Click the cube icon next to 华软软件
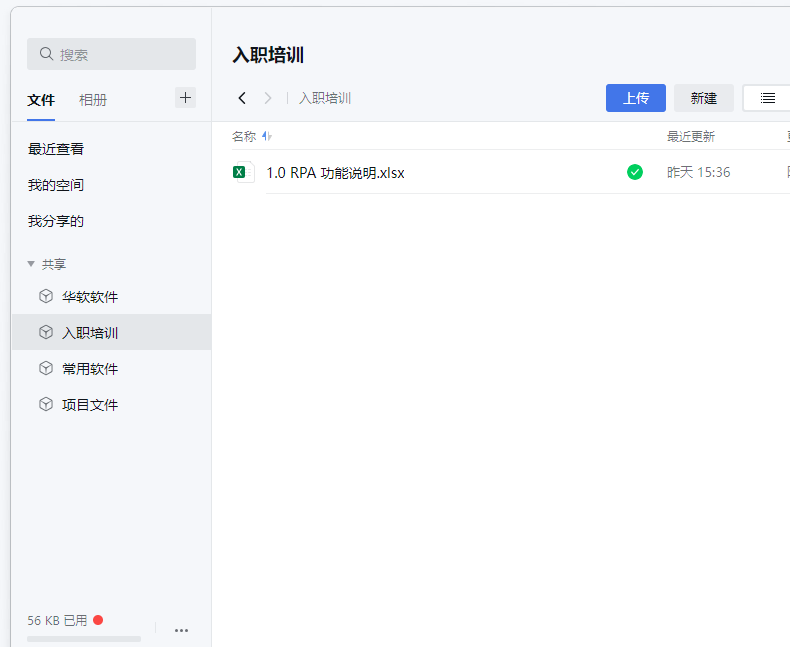Image resolution: width=790 pixels, height=647 pixels. pos(45,297)
